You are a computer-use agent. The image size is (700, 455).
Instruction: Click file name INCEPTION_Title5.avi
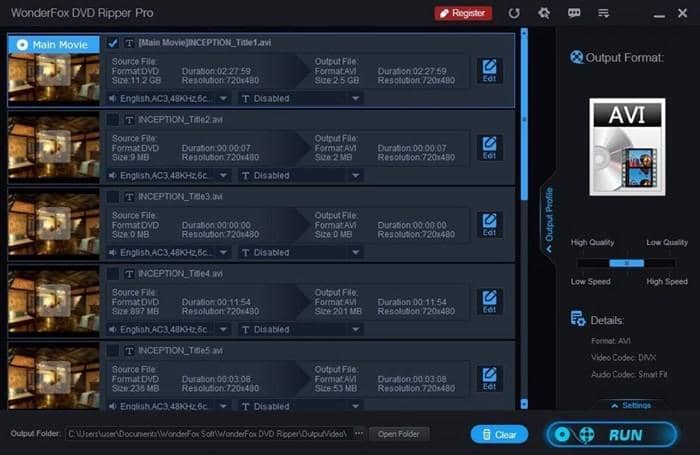[x=180, y=351]
